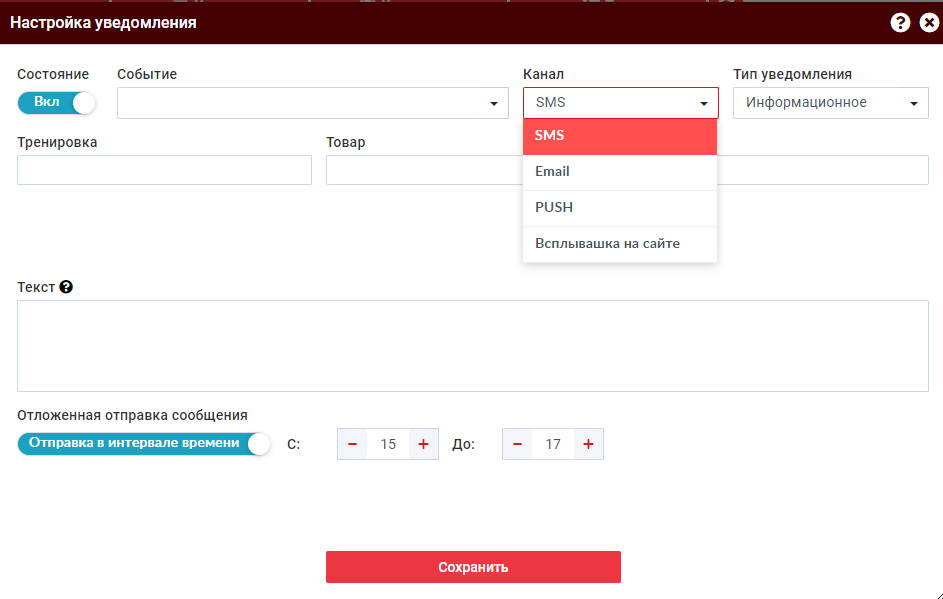Increase the До end hour with plus
Image resolution: width=943 pixels, height=599 pixels.
click(588, 444)
